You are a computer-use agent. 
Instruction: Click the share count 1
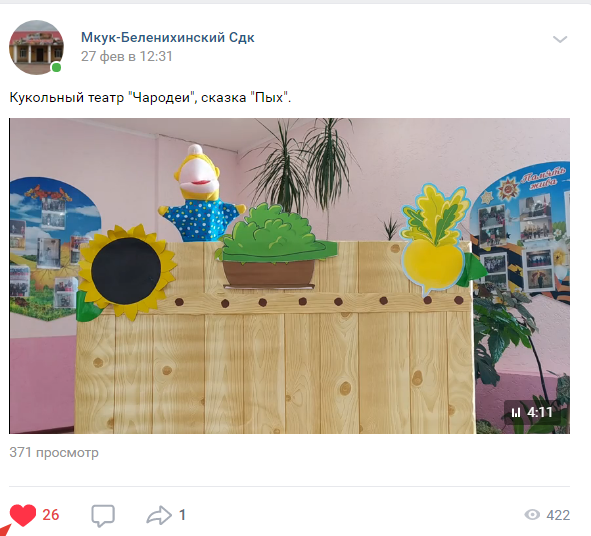pyautogui.click(x=182, y=515)
